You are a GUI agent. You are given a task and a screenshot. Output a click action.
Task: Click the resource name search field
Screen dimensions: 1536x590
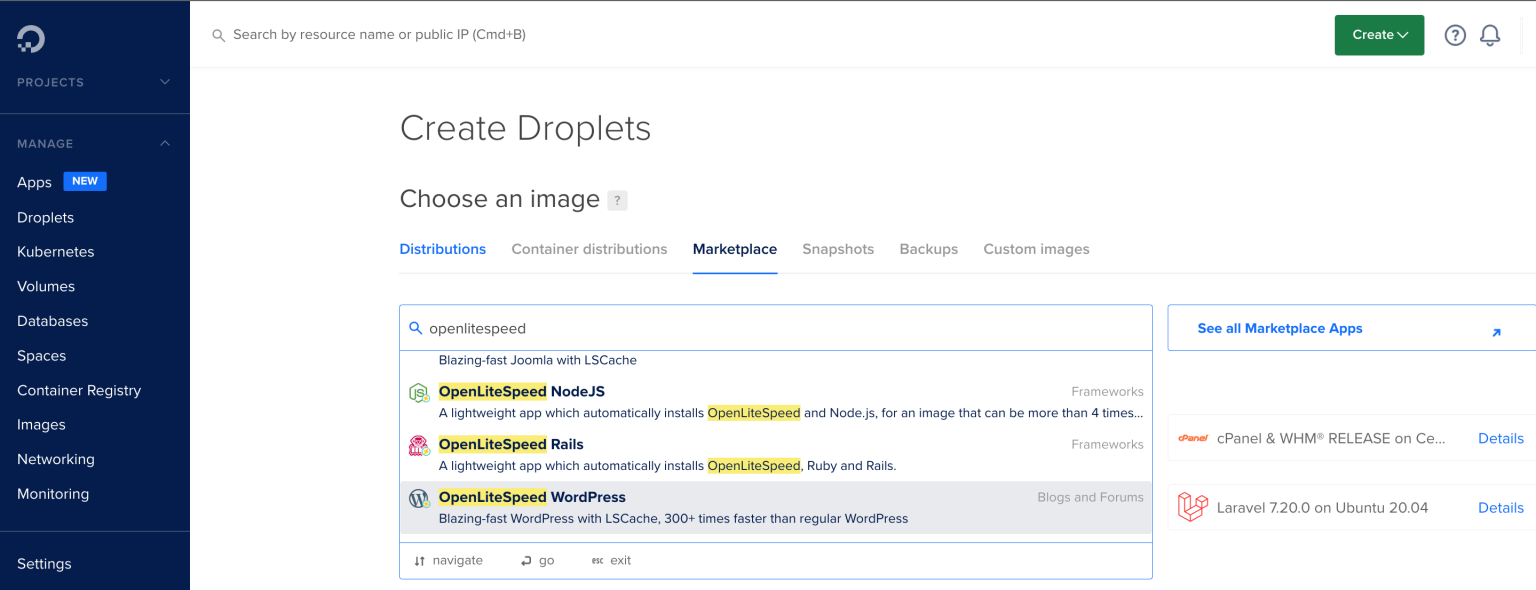tap(380, 35)
